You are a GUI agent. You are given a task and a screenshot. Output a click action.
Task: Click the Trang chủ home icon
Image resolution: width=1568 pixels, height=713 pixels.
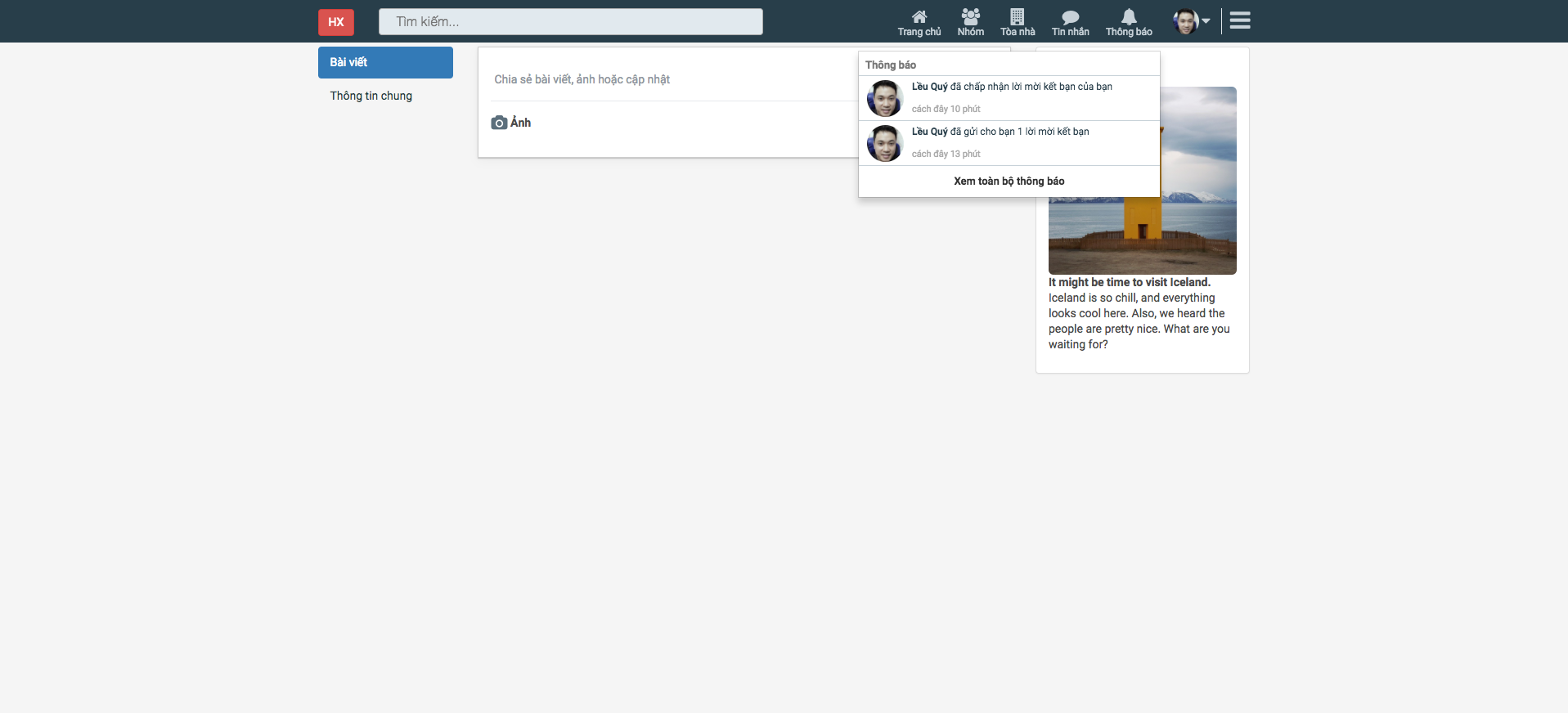(x=919, y=17)
